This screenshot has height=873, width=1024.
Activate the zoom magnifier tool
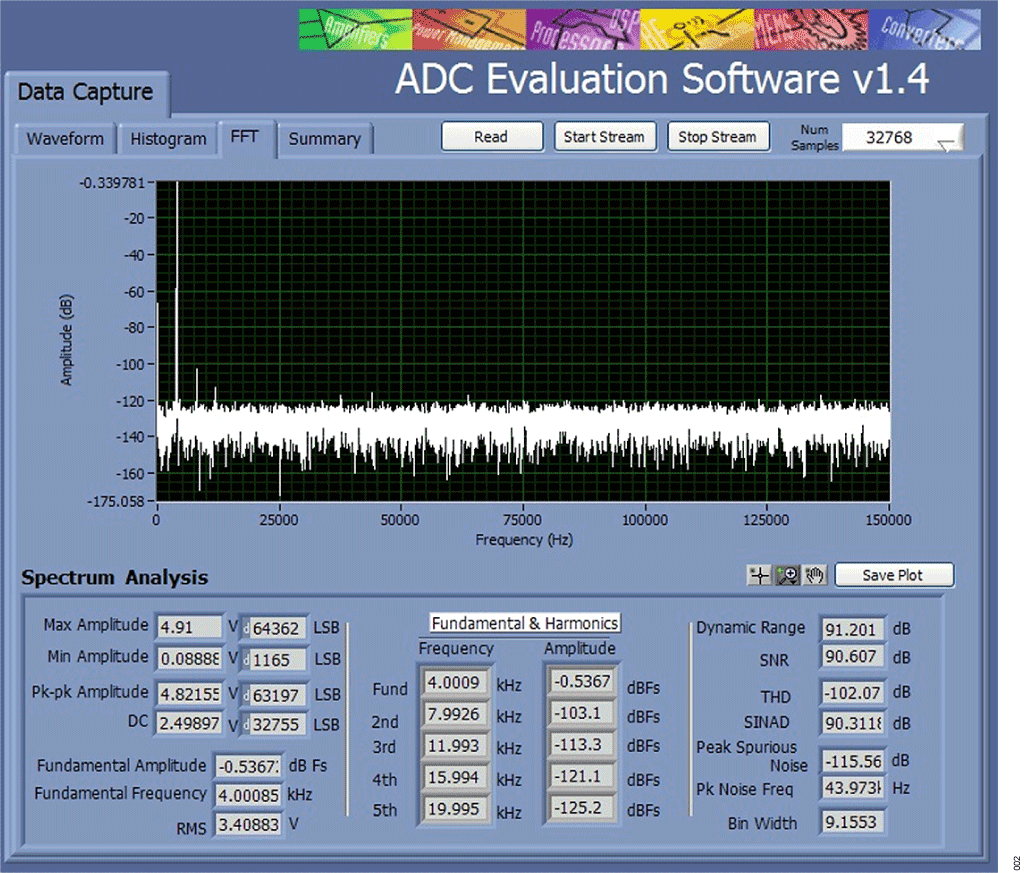(x=788, y=575)
